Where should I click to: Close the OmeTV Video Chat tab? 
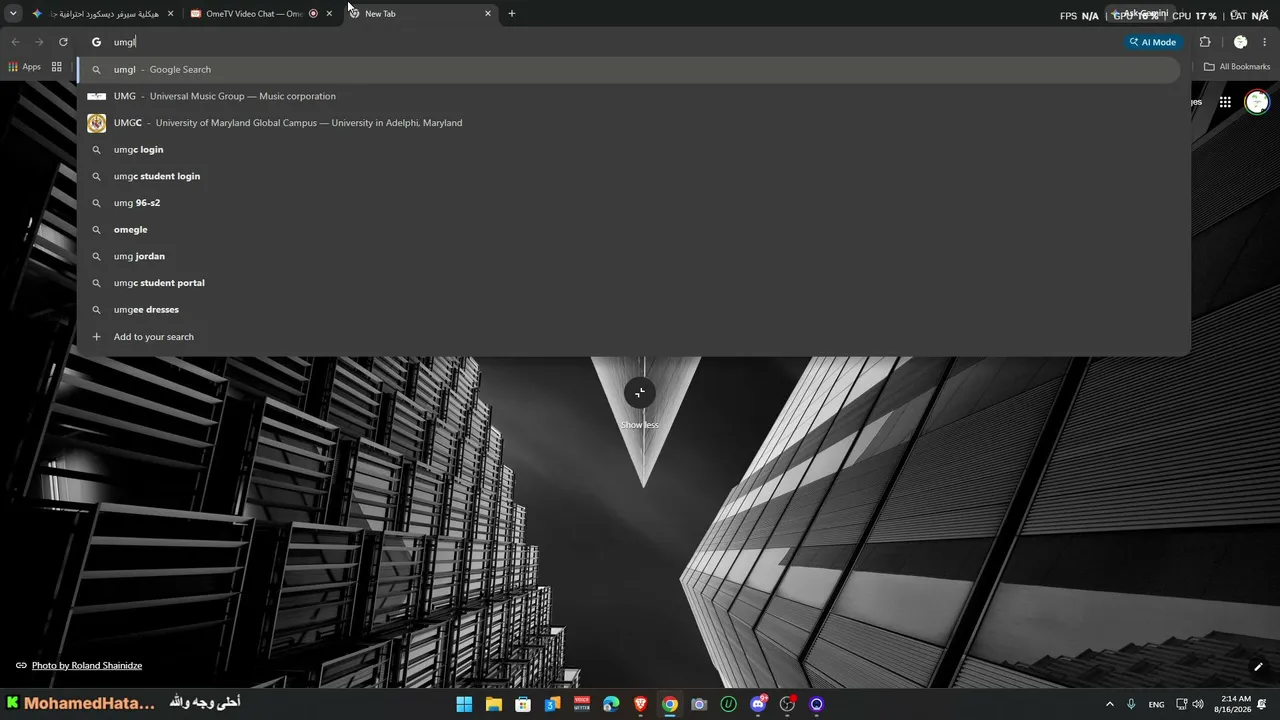pos(329,14)
